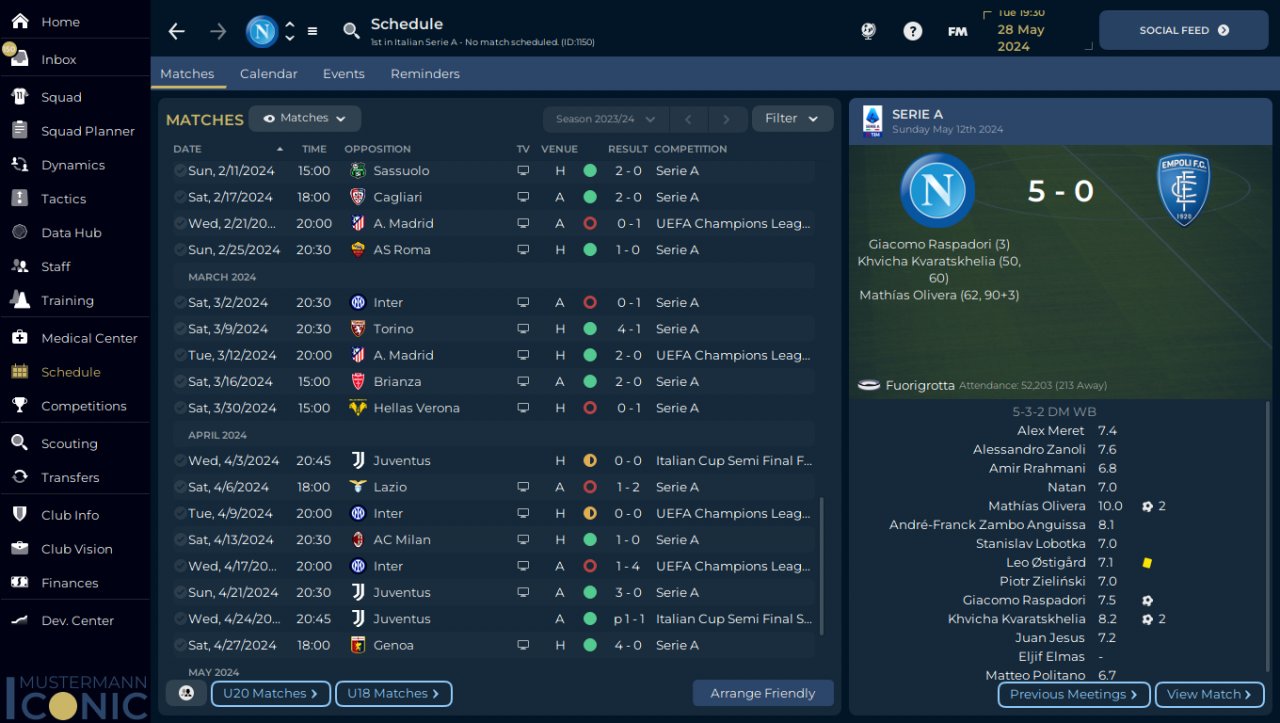Switch to the Events tab
The width and height of the screenshot is (1280, 723).
pos(343,74)
